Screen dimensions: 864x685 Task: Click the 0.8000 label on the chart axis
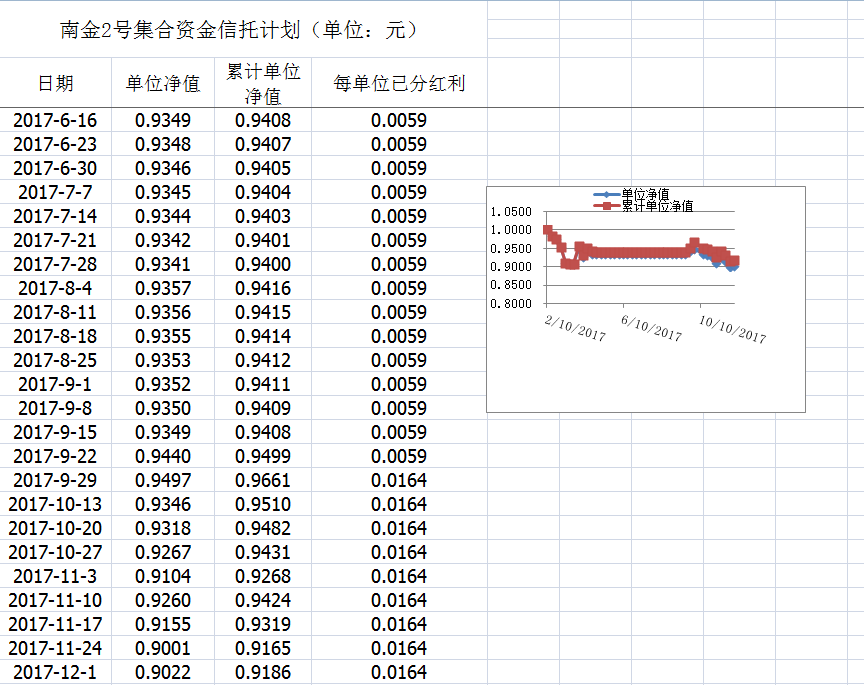[512, 303]
